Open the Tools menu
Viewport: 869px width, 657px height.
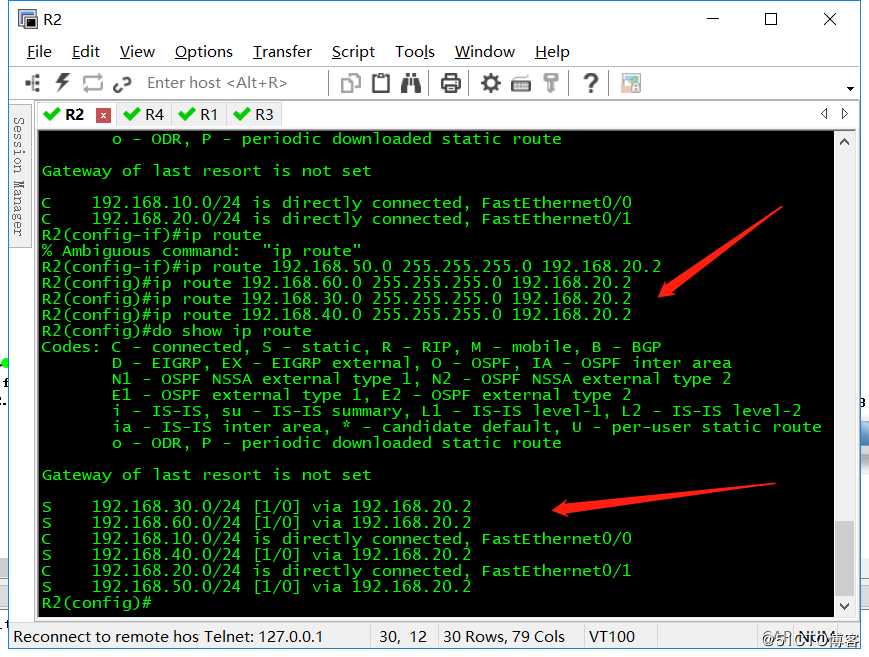pyautogui.click(x=415, y=52)
